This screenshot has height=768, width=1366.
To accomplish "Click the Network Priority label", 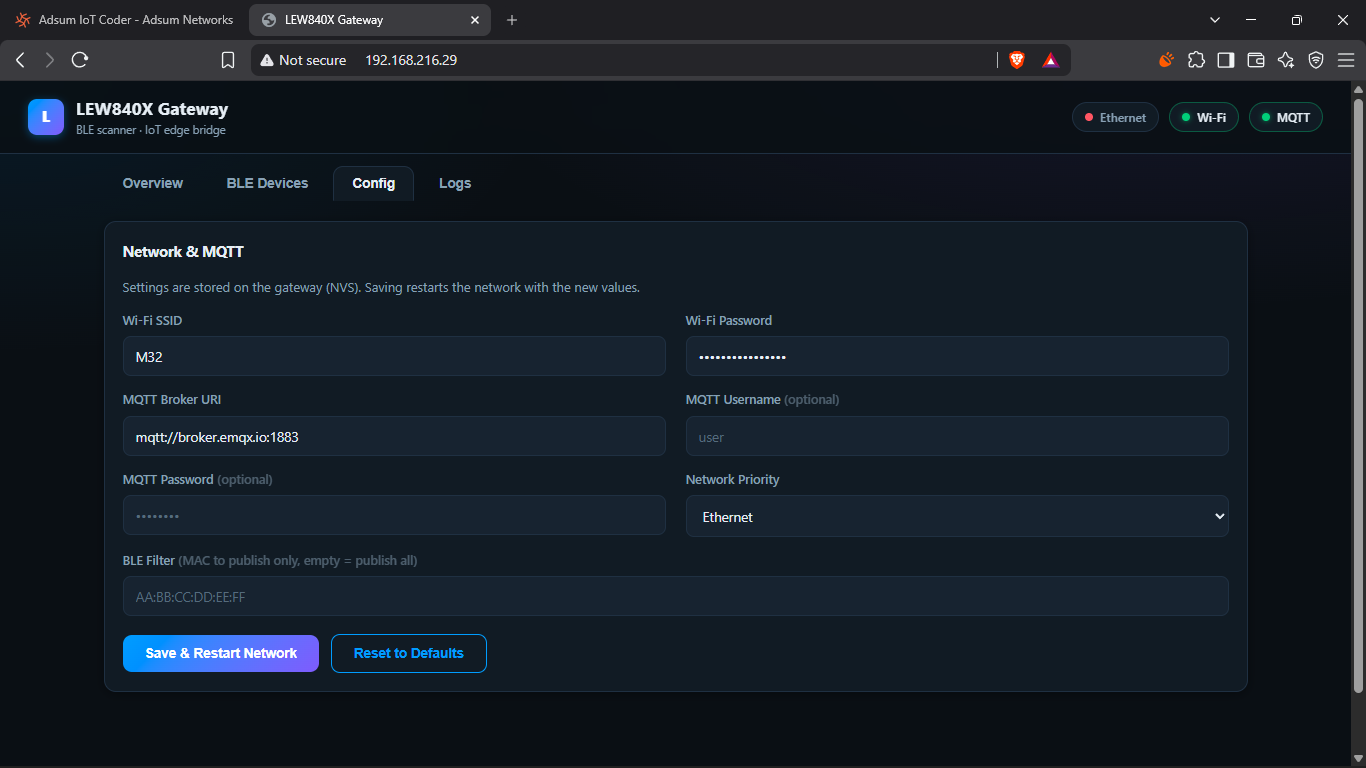I will [732, 479].
